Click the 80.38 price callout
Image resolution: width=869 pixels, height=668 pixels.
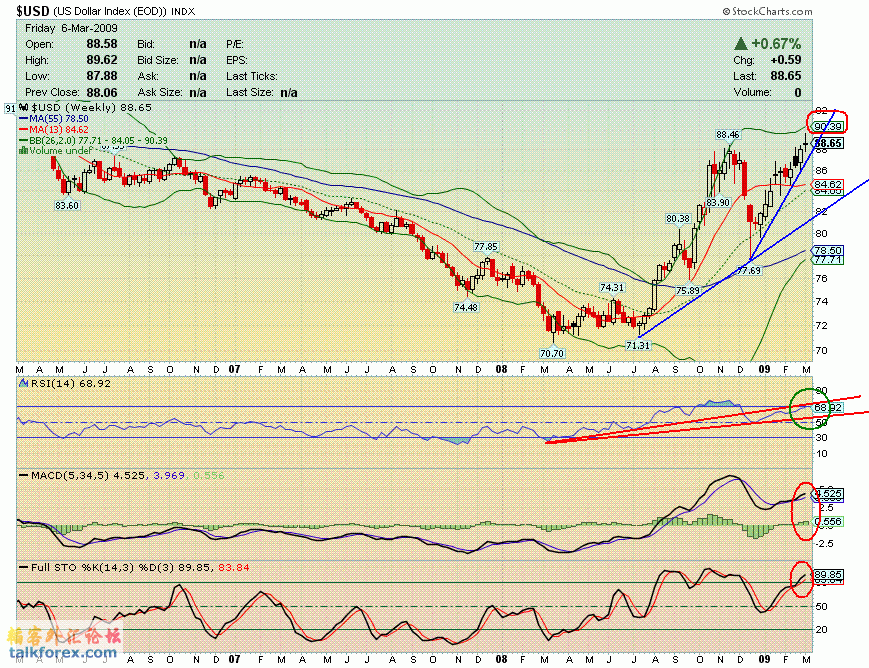pyautogui.click(x=678, y=218)
